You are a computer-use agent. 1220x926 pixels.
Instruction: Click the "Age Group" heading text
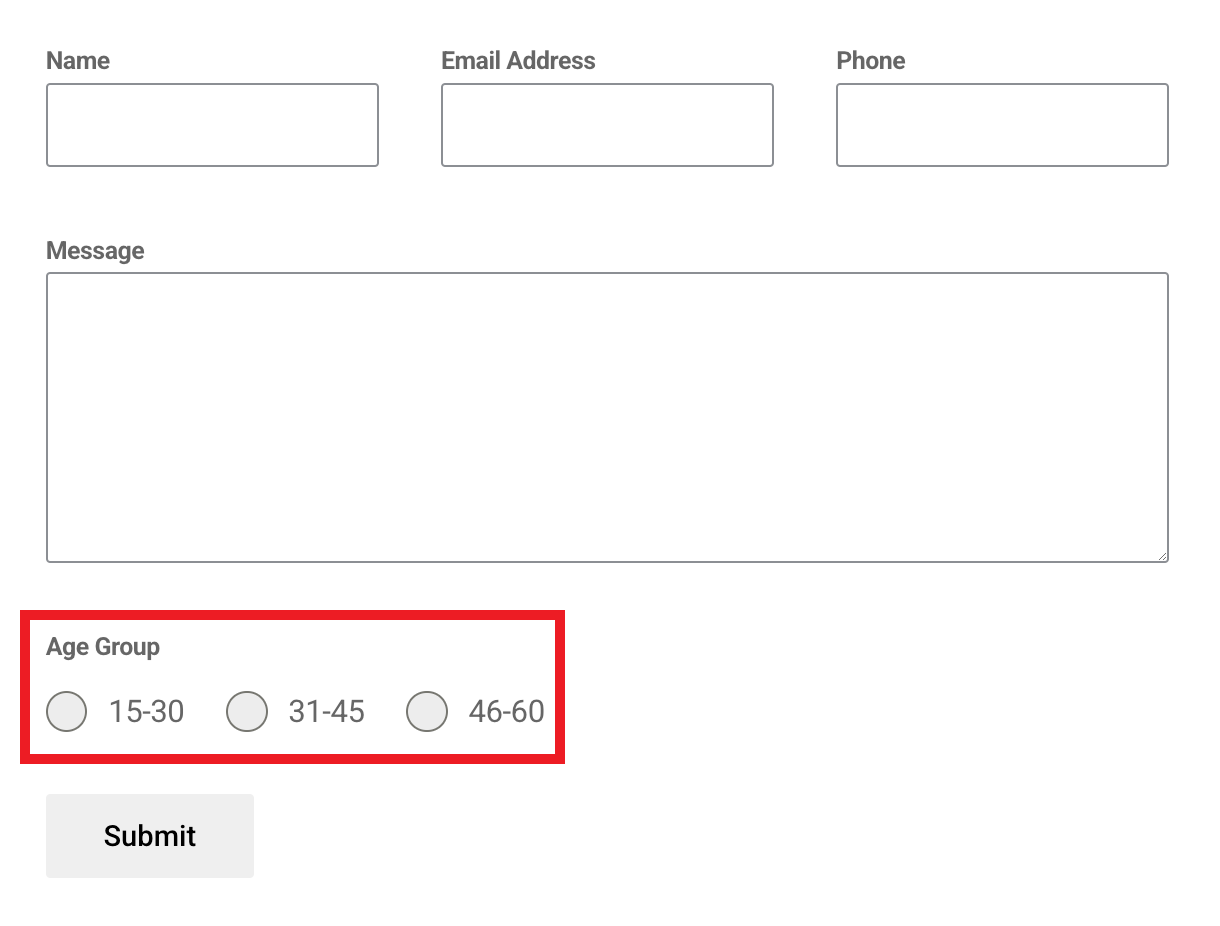point(103,647)
